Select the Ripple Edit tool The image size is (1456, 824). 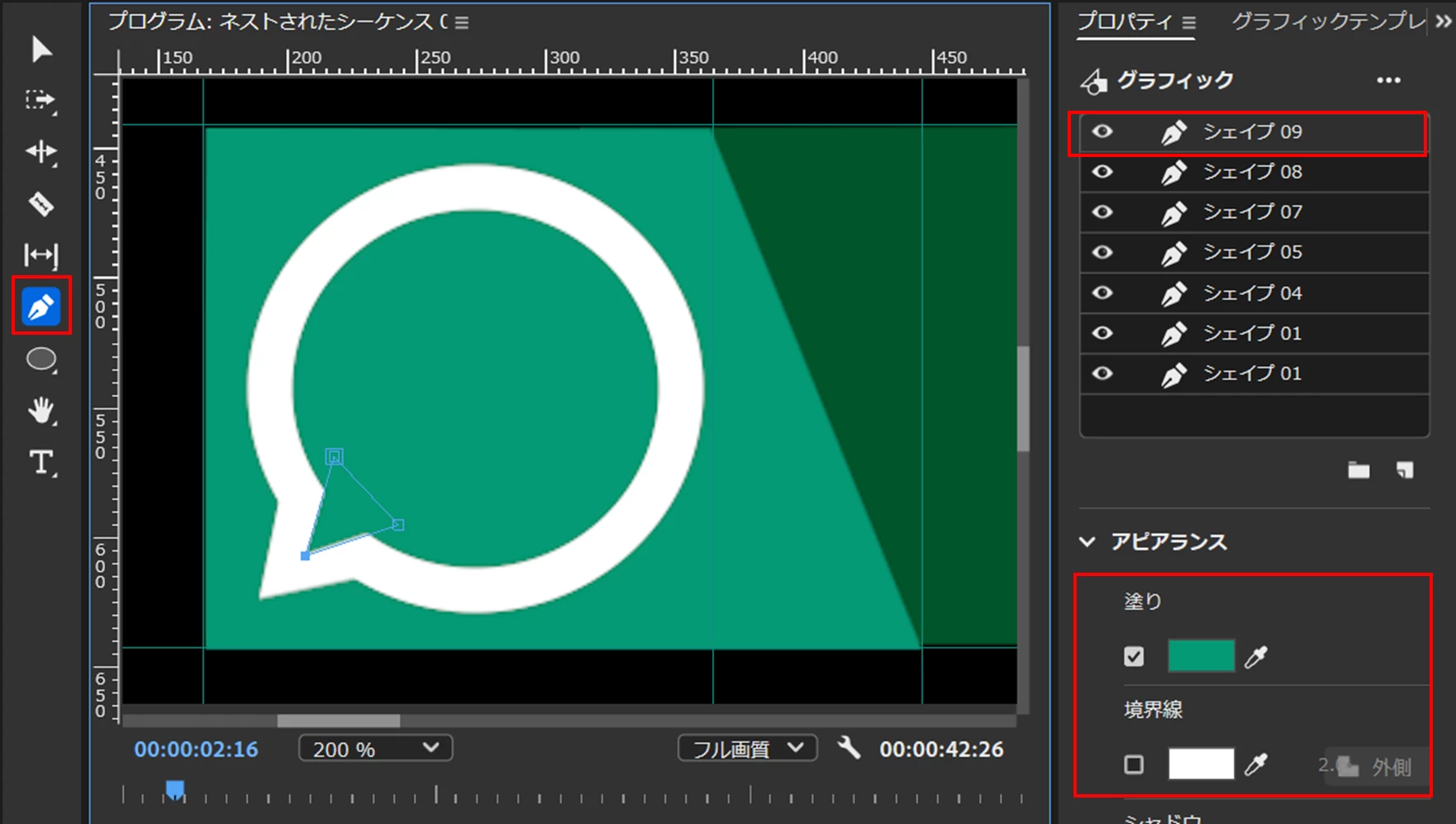(x=40, y=152)
